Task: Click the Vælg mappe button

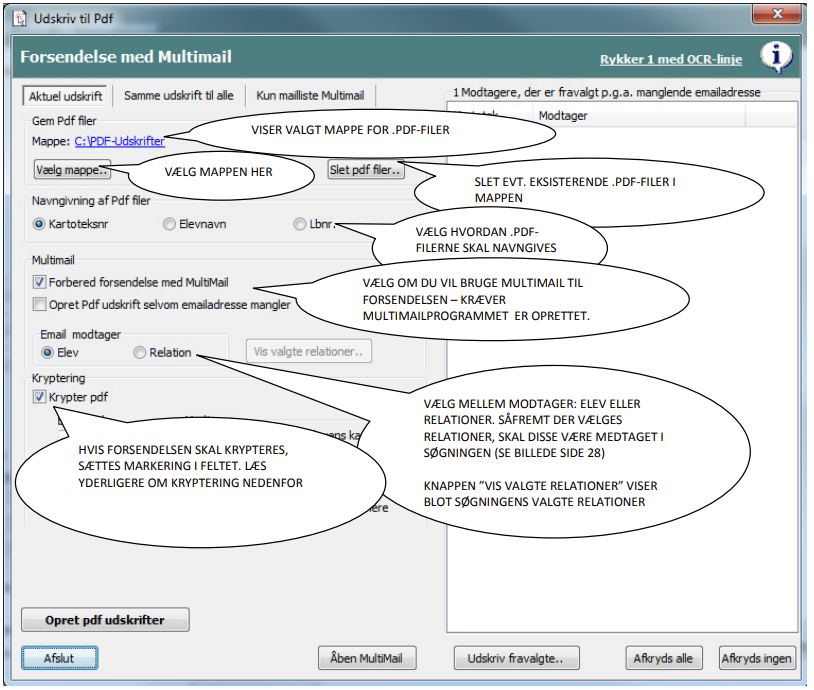Action: click(72, 170)
